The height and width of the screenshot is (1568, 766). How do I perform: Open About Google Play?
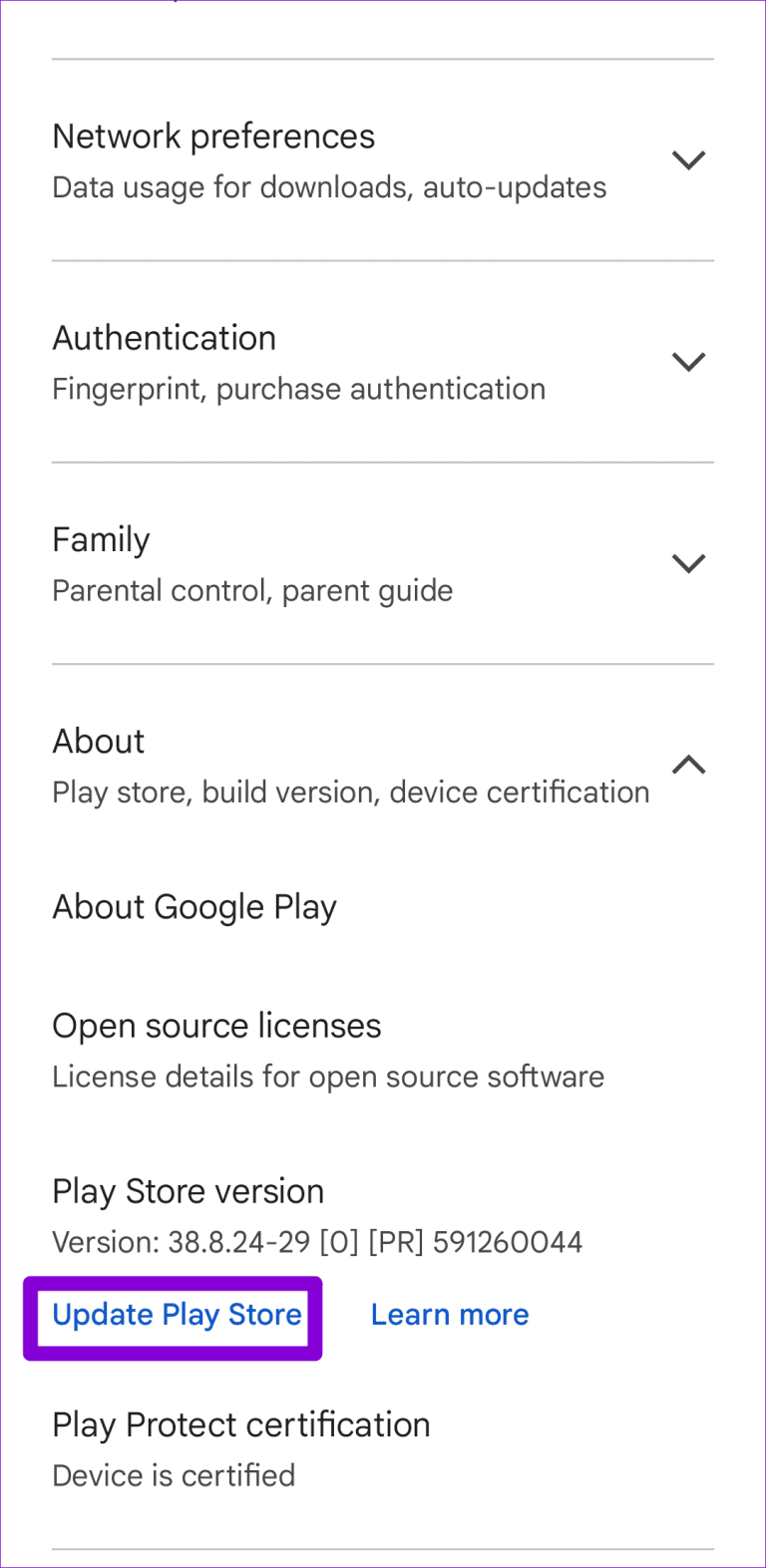click(x=193, y=907)
